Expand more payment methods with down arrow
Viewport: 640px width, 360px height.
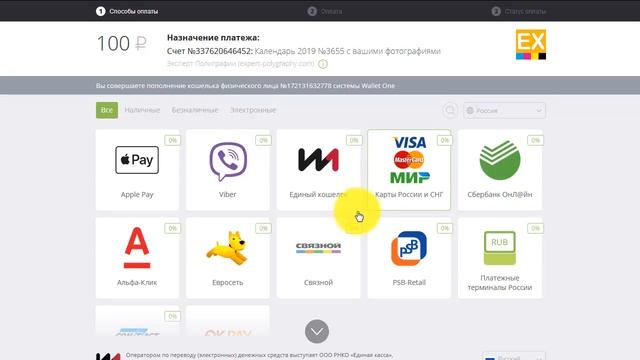[317, 331]
